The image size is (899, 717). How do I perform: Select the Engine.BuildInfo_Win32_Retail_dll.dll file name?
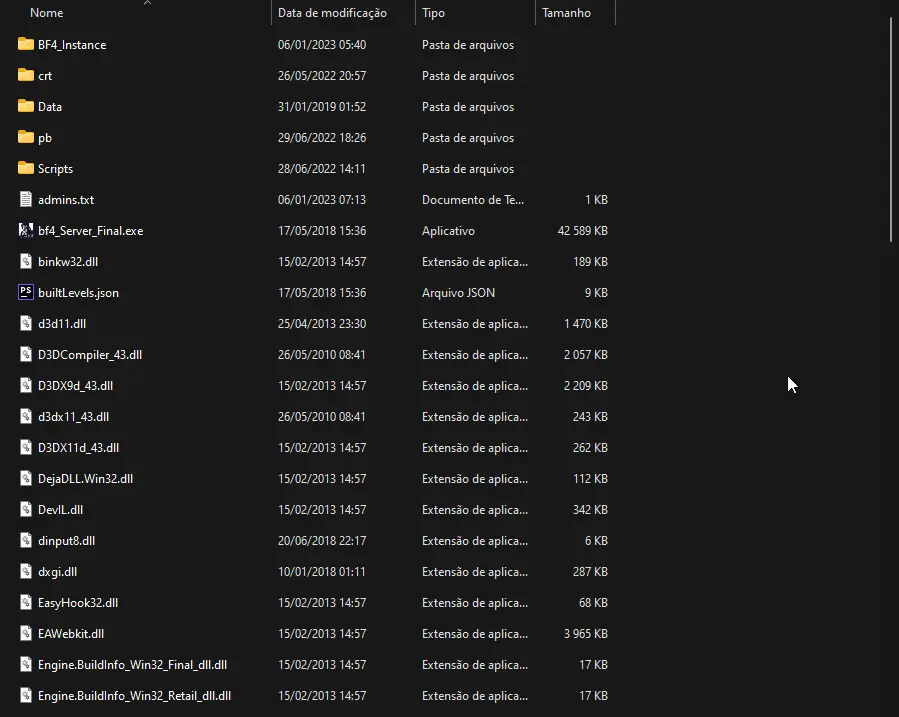134,695
